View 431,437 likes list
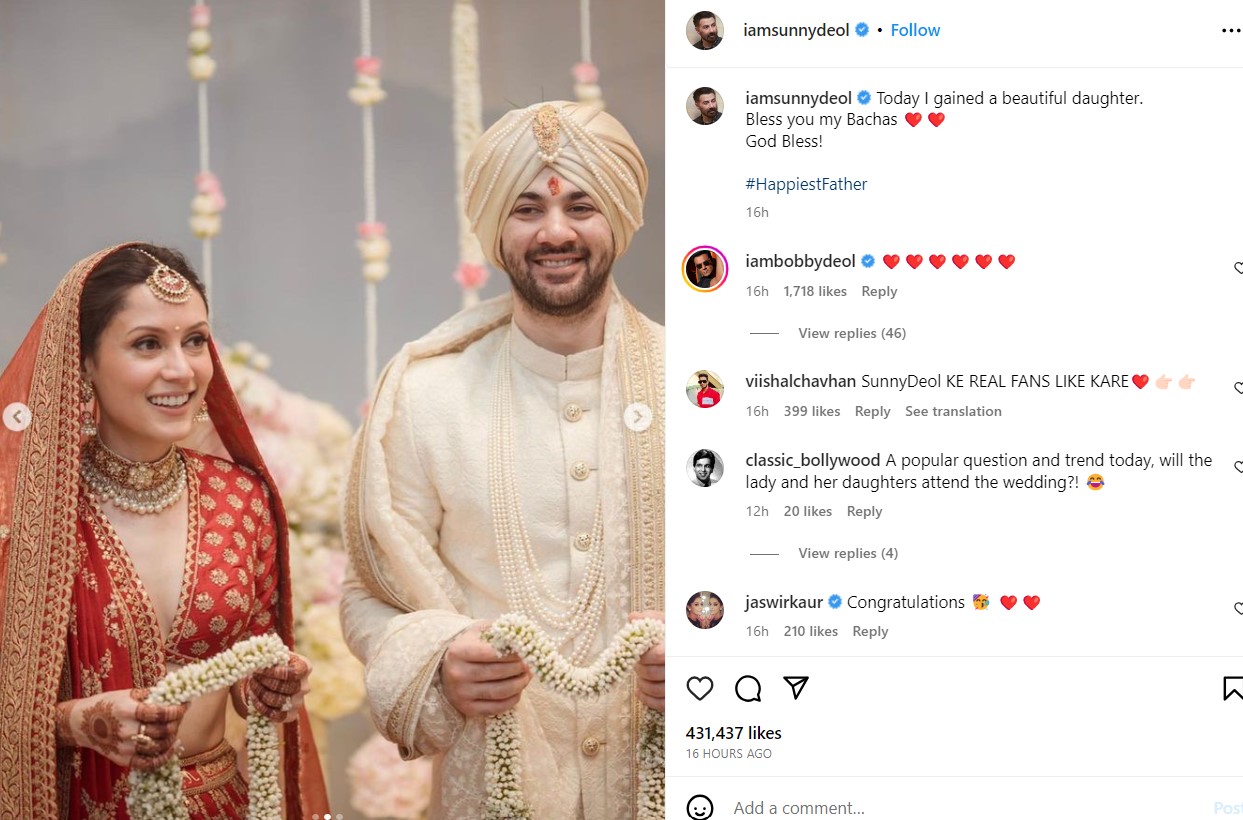1243x820 pixels. coord(734,733)
